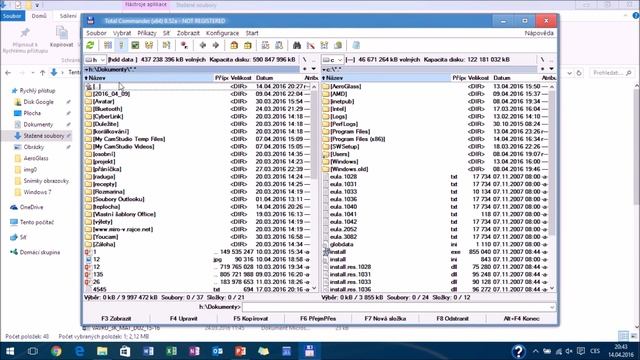This screenshot has height=360, width=640.
Task: Open the right panel drive c dropdown
Action: [333, 60]
